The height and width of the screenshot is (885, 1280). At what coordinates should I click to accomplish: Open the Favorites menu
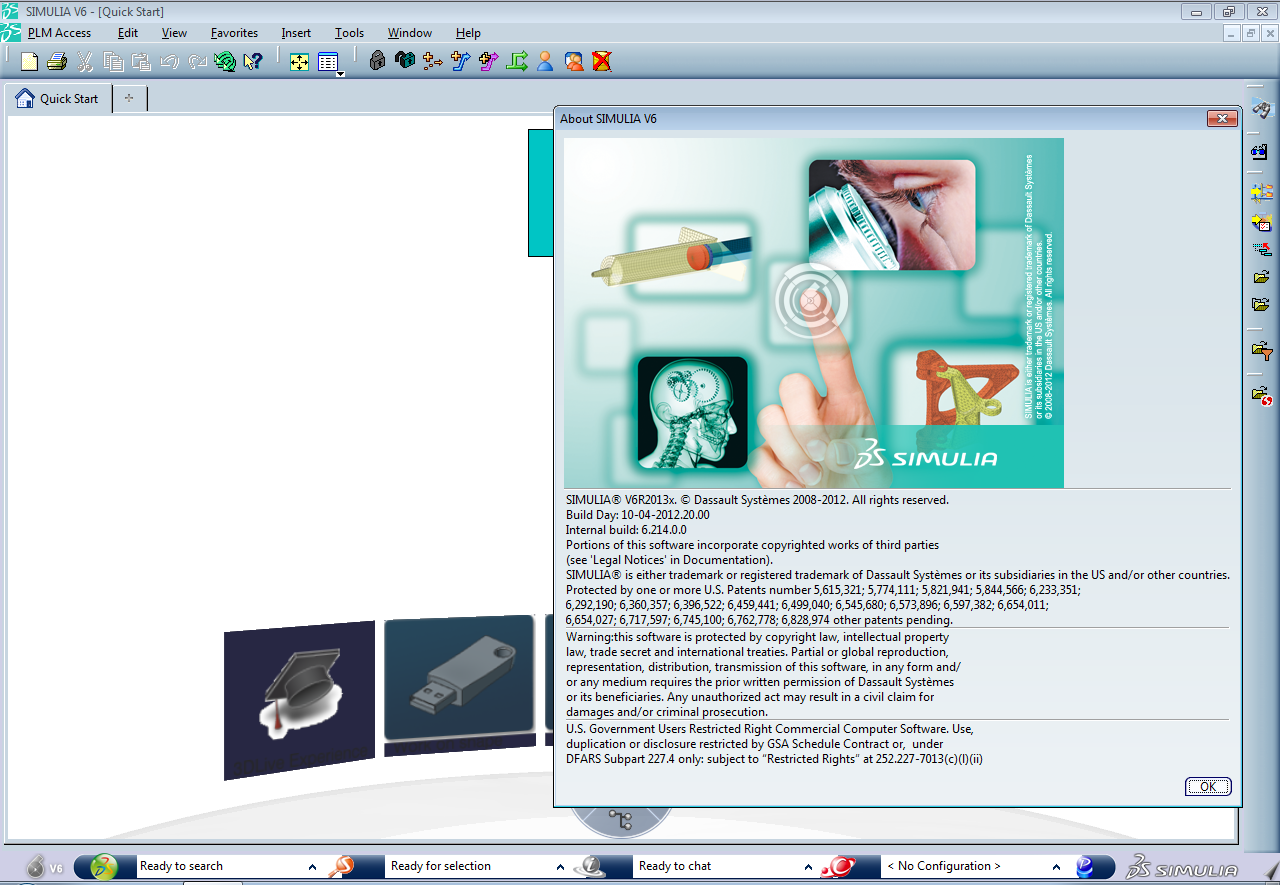pos(234,33)
